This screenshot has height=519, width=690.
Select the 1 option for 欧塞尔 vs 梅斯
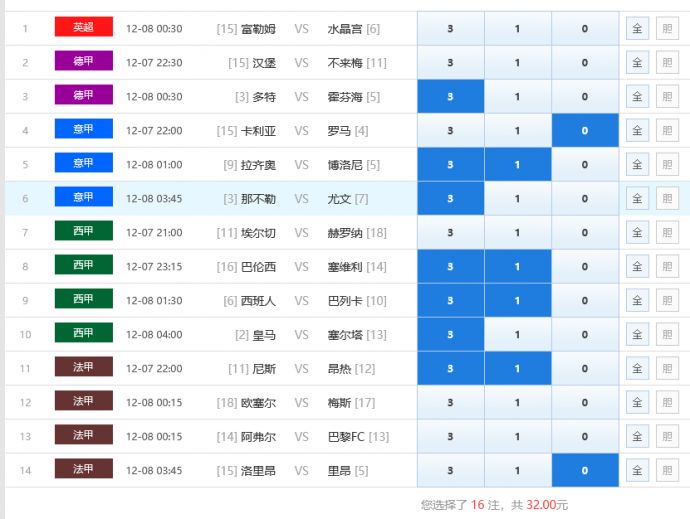(517, 403)
